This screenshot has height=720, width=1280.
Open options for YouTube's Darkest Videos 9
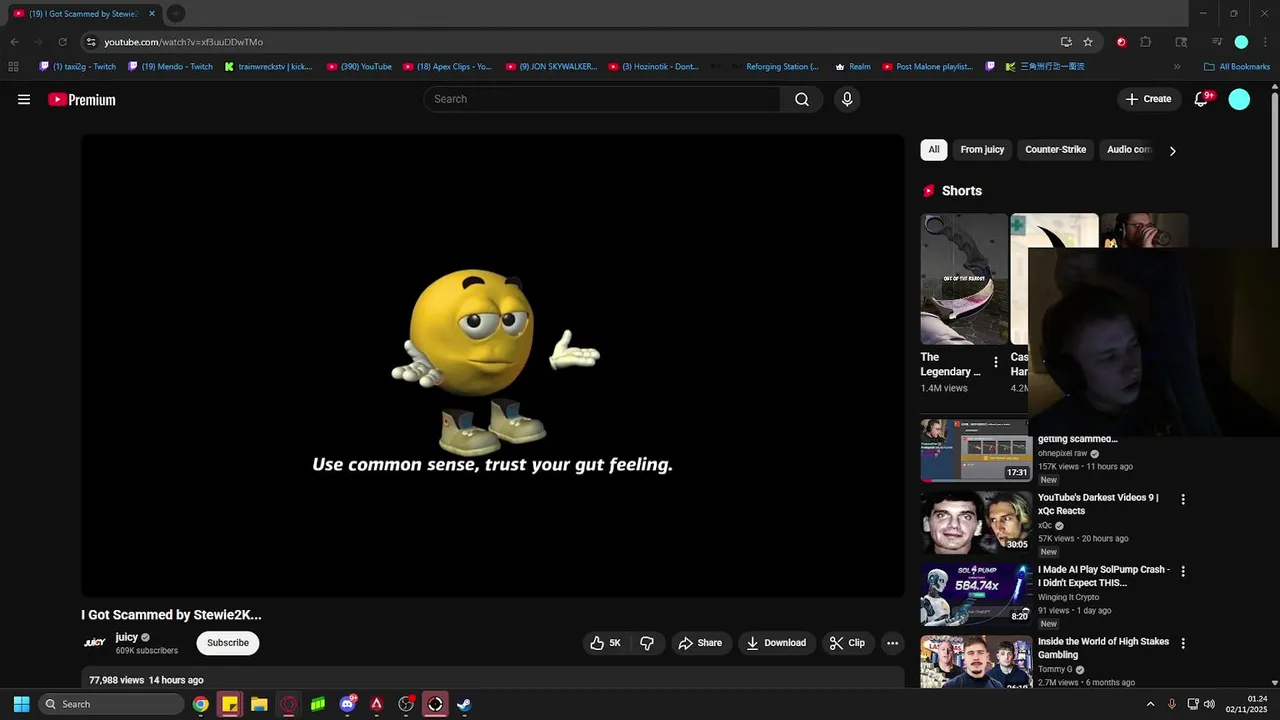tap(1183, 499)
